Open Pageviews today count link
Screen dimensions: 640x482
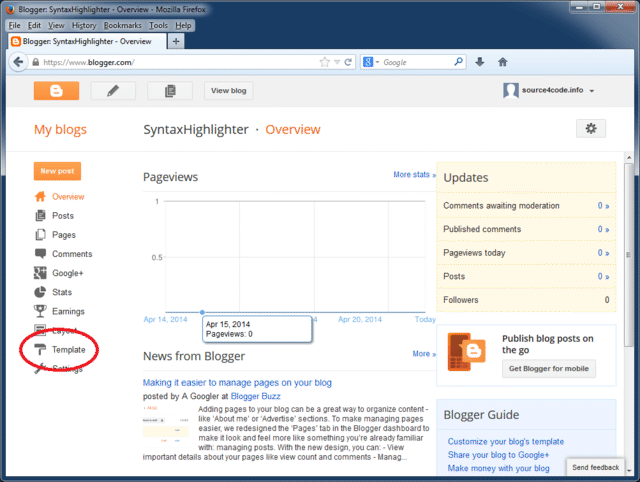click(x=603, y=253)
